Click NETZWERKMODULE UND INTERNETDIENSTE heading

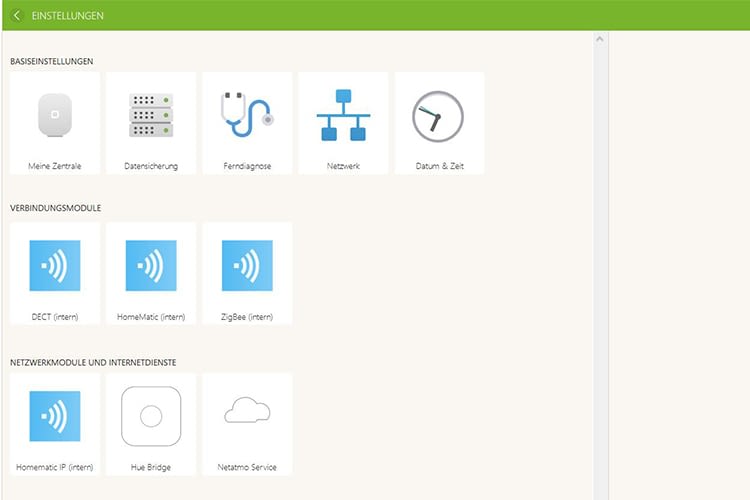tap(93, 363)
